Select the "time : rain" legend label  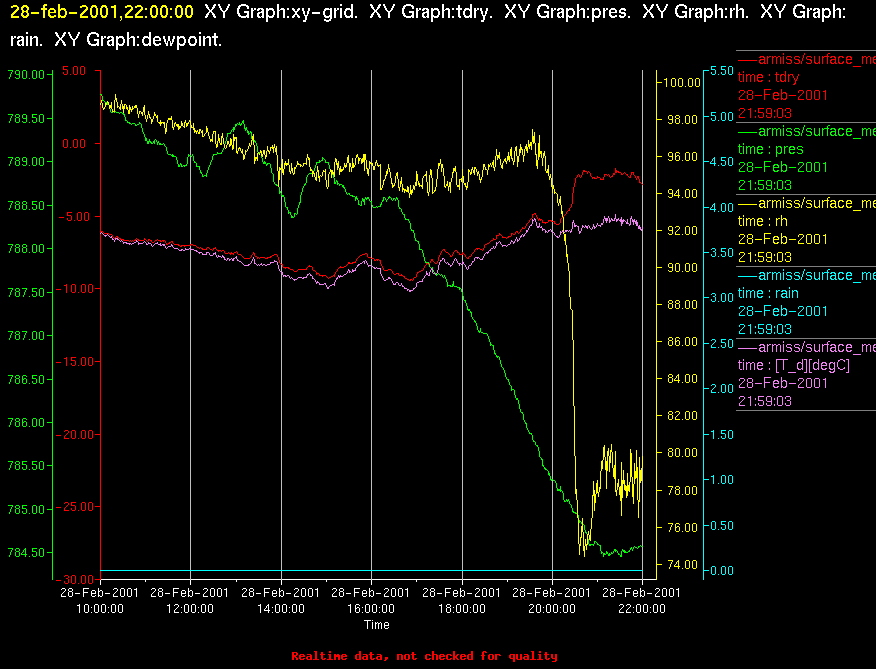pos(768,293)
